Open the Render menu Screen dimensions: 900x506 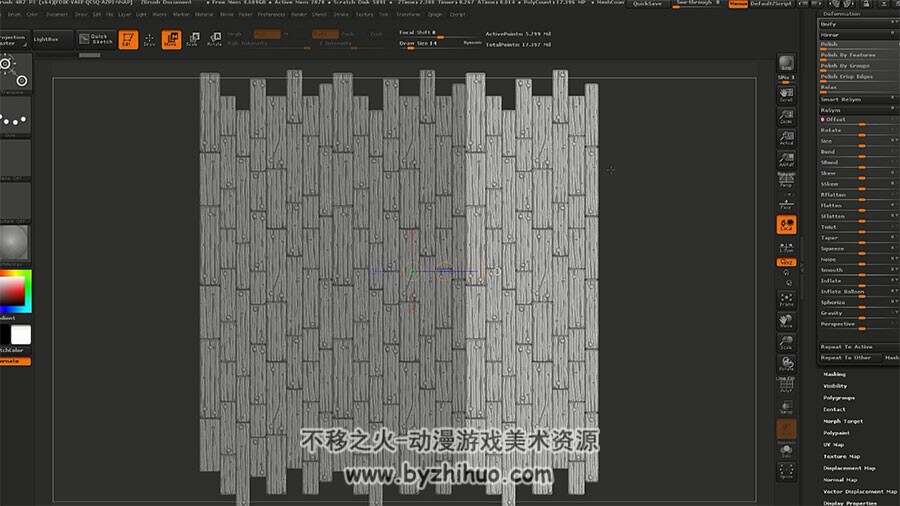298,14
